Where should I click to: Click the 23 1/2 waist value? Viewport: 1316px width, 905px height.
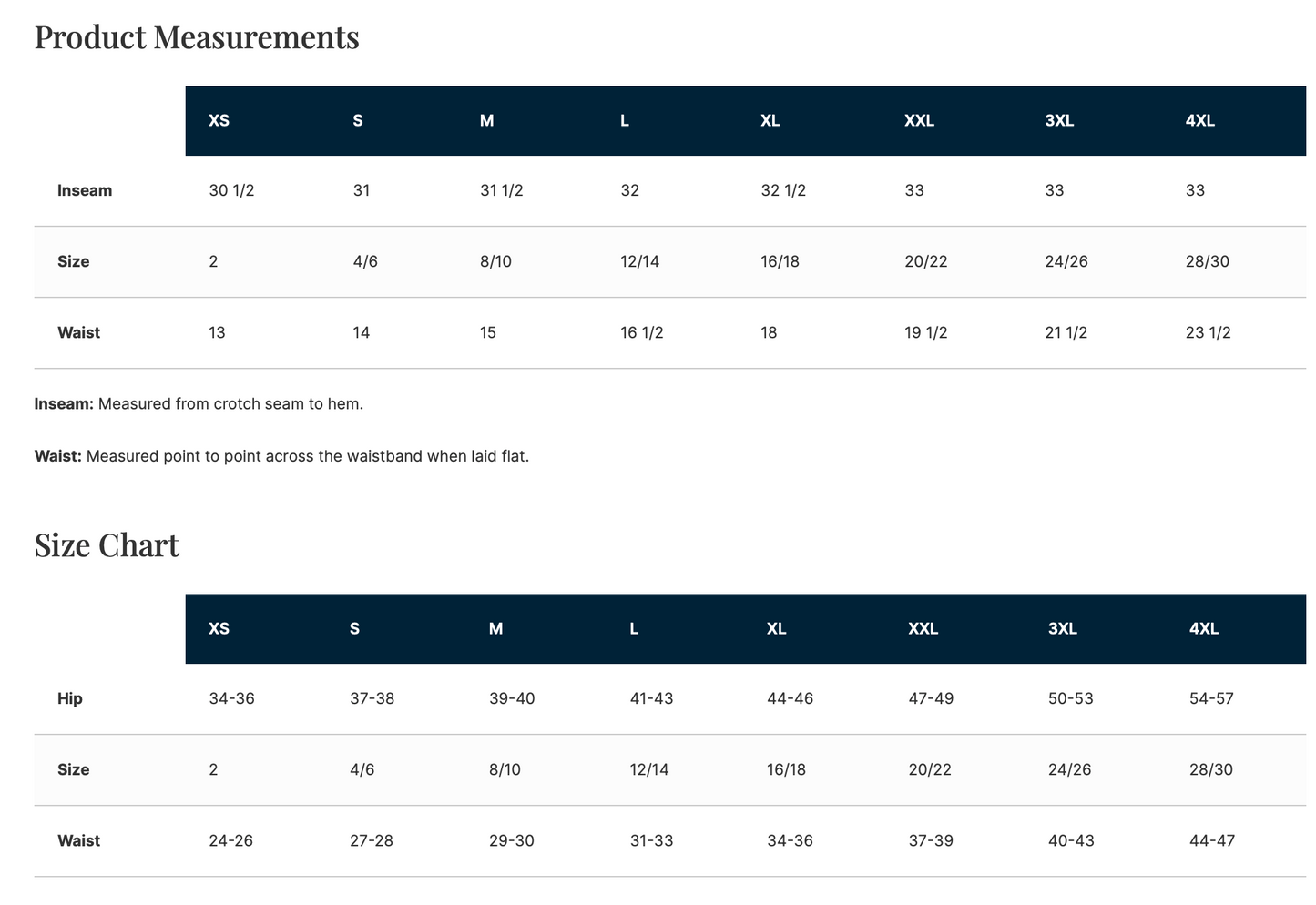click(1209, 332)
